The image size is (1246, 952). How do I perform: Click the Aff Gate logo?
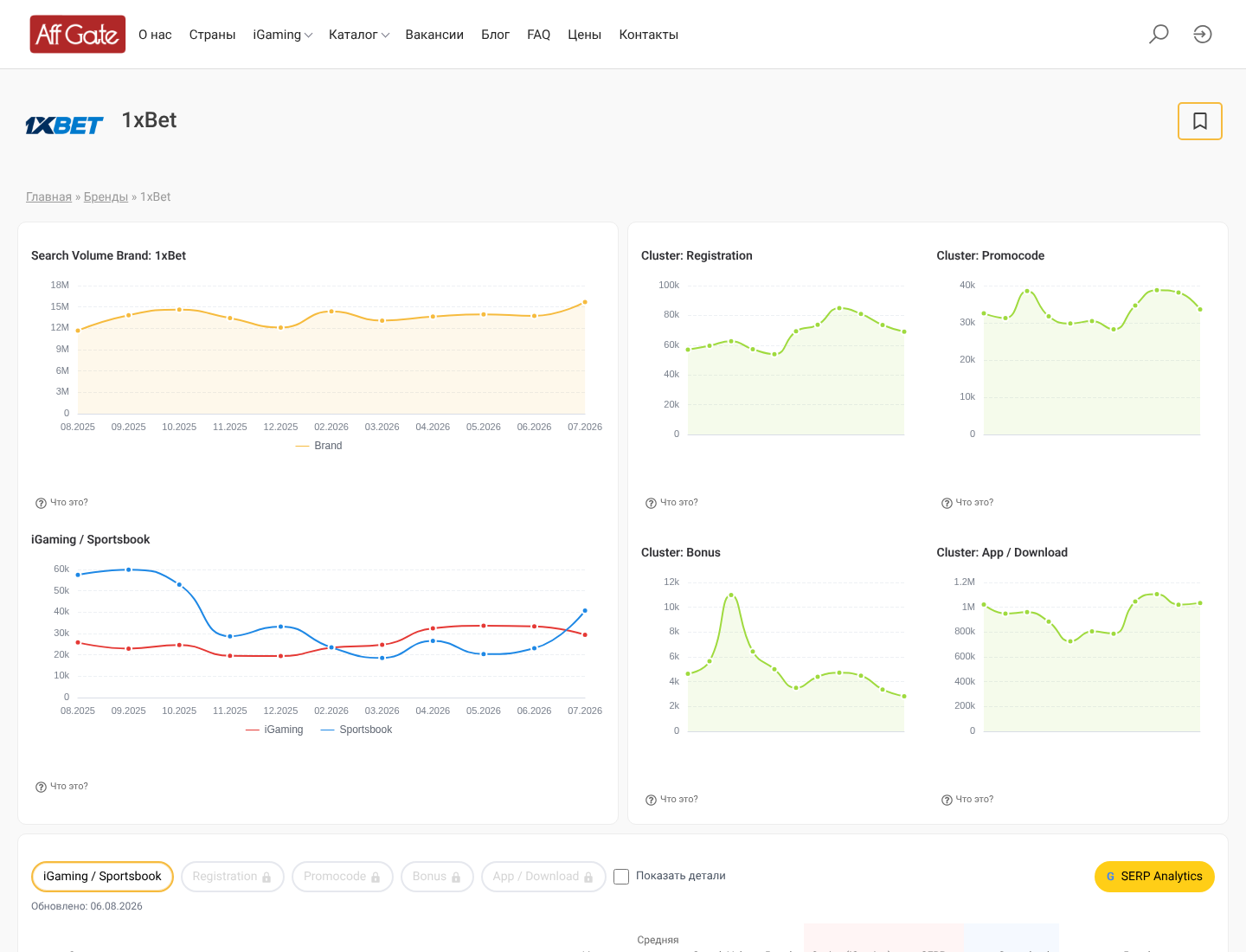(x=78, y=34)
